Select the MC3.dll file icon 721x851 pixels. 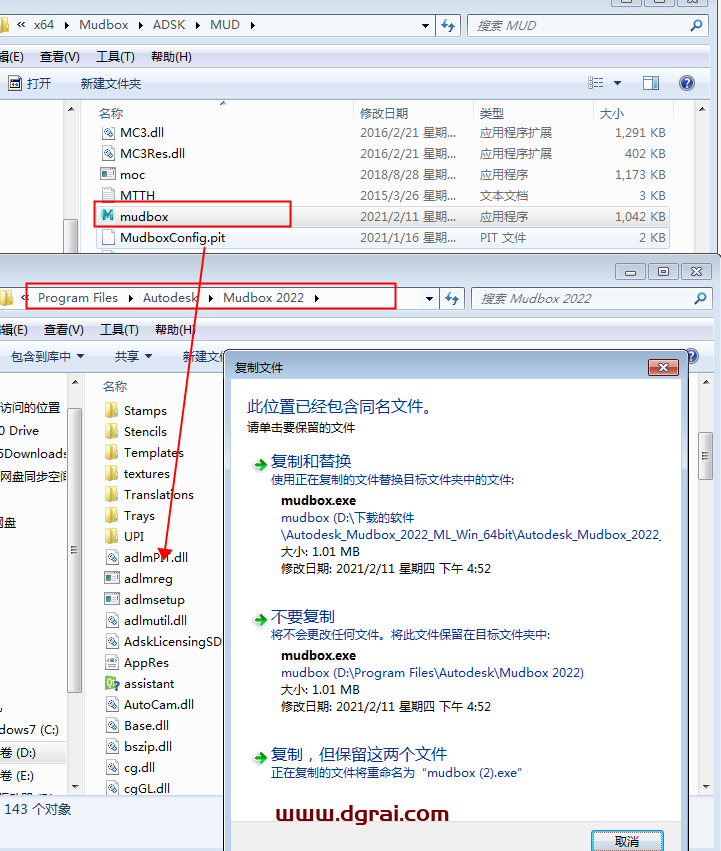point(109,132)
